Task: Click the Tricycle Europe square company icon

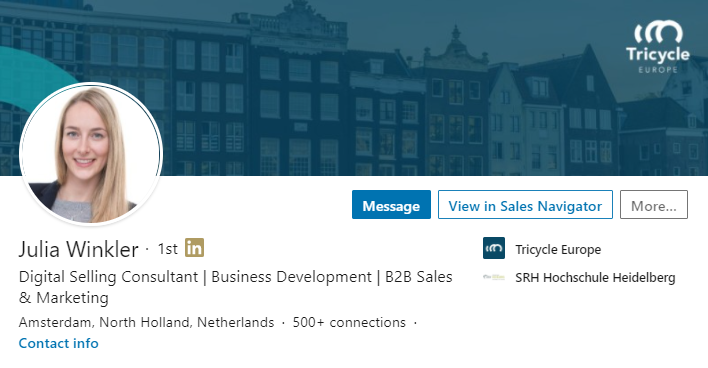Action: coord(494,248)
